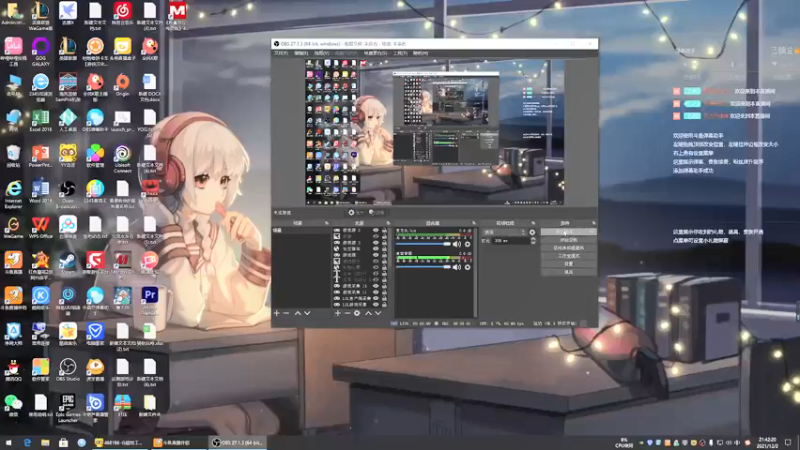Viewport: 800px width, 450px height.
Task: Open gear settings for the Mic/Aux channel
Action: pyautogui.click(x=467, y=244)
